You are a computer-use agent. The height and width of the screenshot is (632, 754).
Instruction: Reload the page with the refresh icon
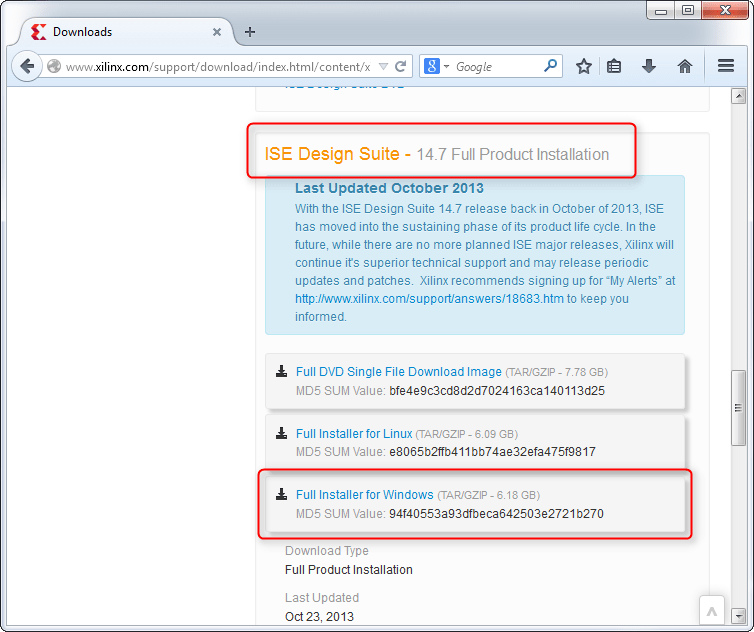[x=401, y=66]
